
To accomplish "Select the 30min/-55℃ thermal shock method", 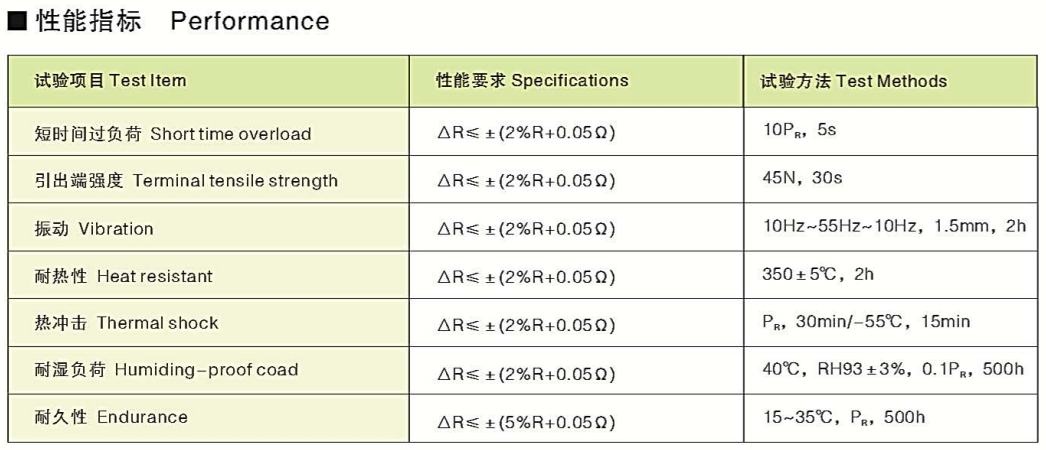I will 866,322.
